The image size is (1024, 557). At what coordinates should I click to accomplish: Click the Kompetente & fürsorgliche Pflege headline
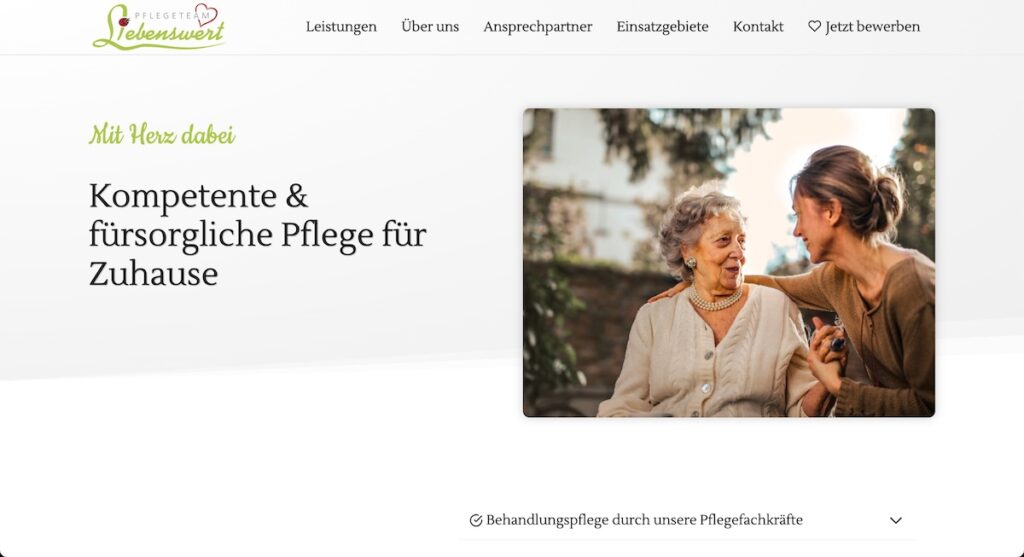[257, 234]
